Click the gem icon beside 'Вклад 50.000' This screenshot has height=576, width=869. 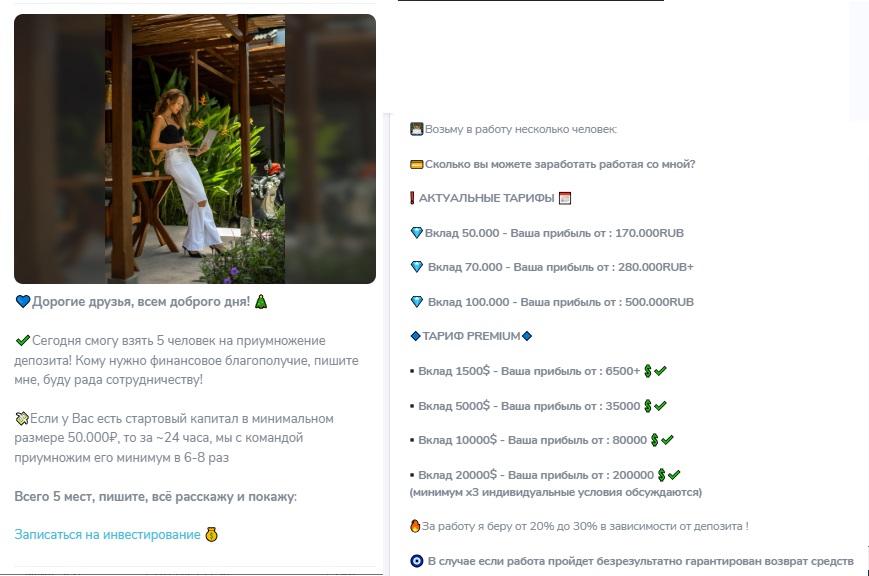(x=416, y=233)
